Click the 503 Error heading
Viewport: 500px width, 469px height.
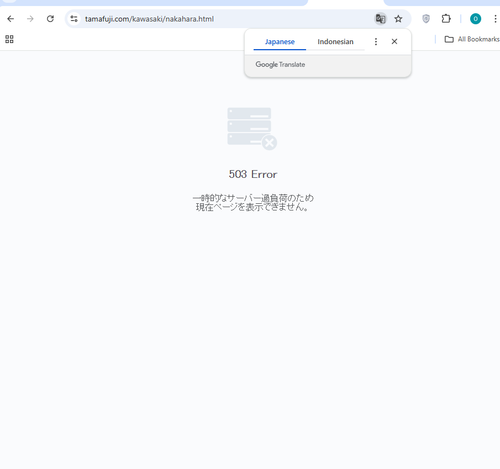(x=253, y=174)
